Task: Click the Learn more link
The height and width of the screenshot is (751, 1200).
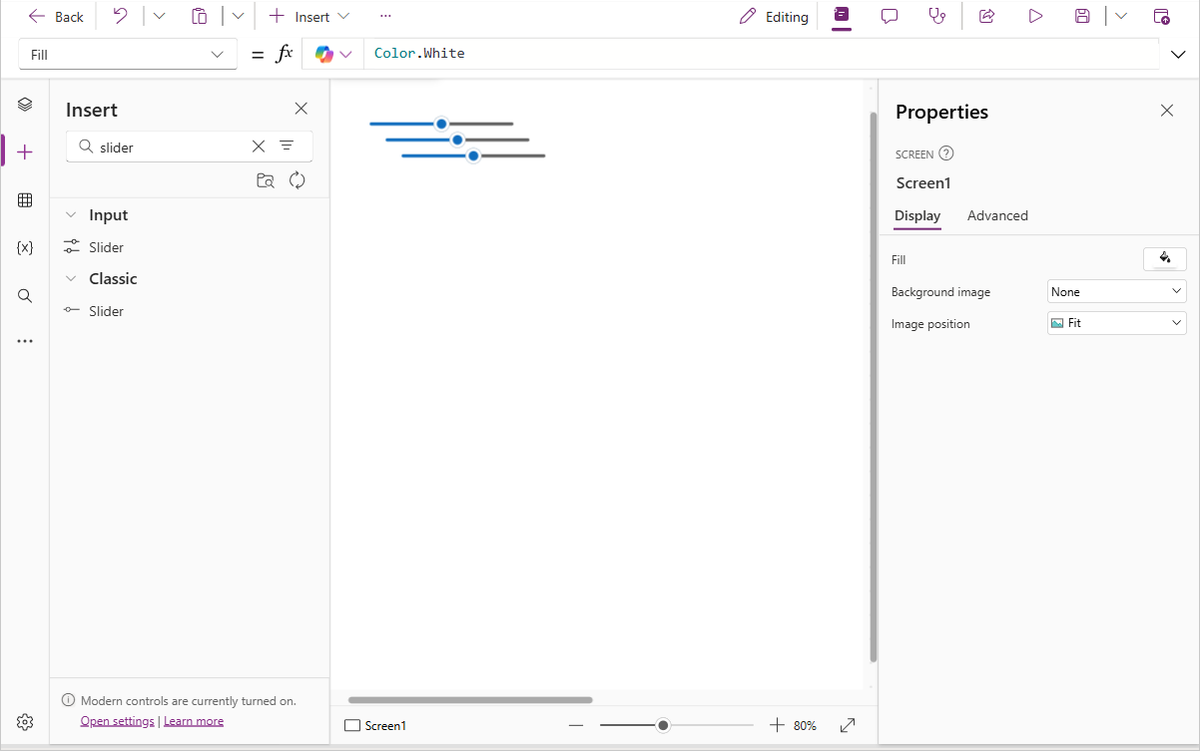Action: coord(193,721)
